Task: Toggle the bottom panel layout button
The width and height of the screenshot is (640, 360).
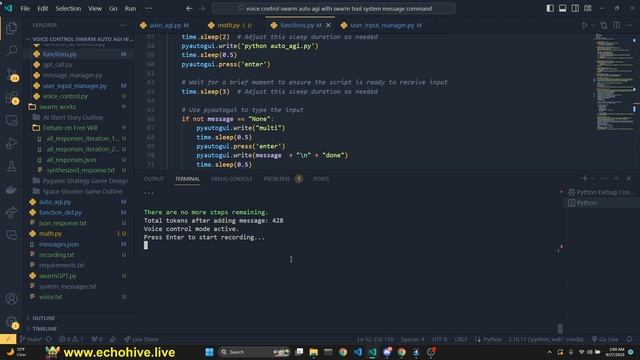Action: tap(562, 8)
